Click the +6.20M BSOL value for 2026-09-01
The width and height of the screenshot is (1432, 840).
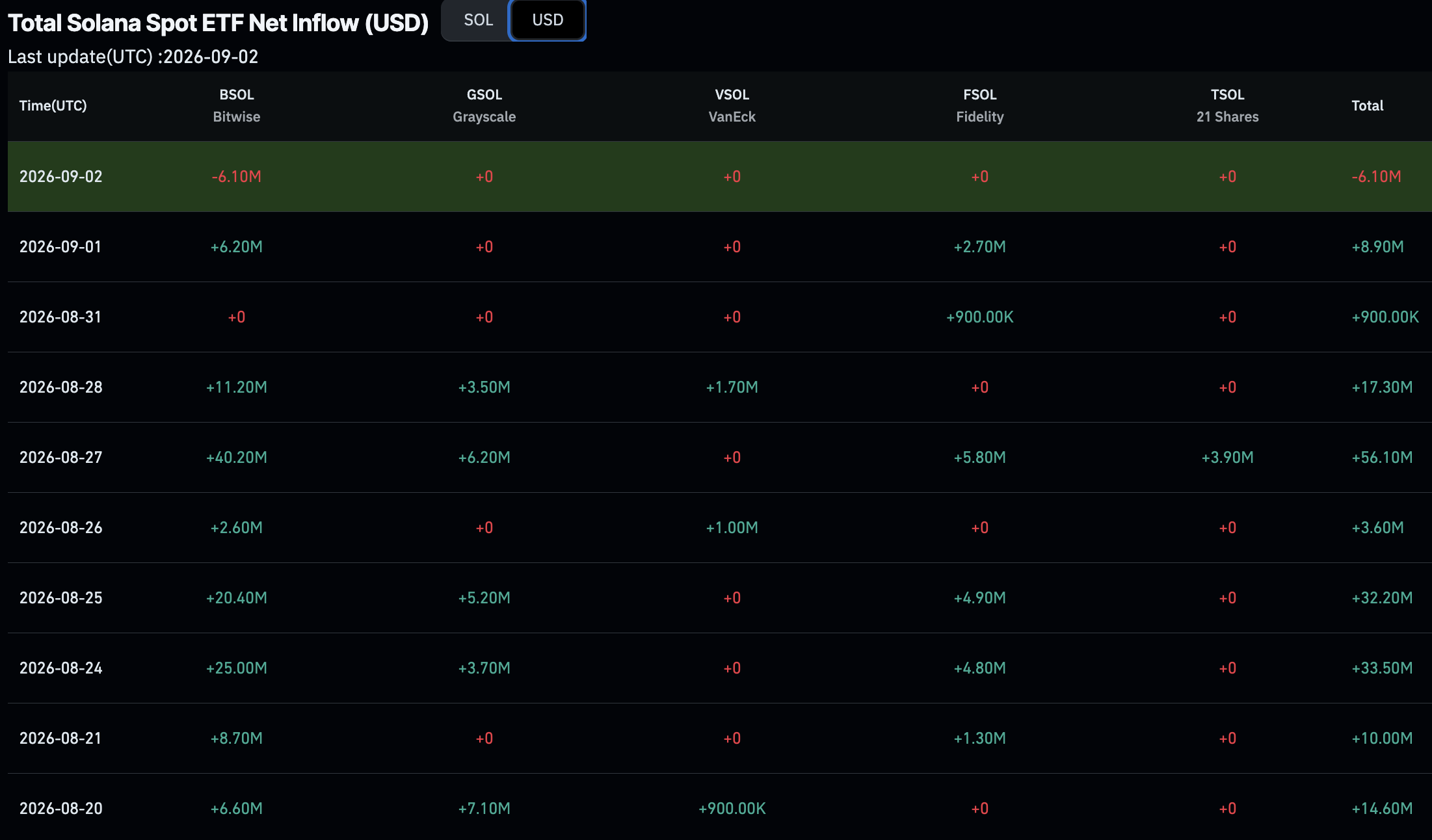coord(237,246)
